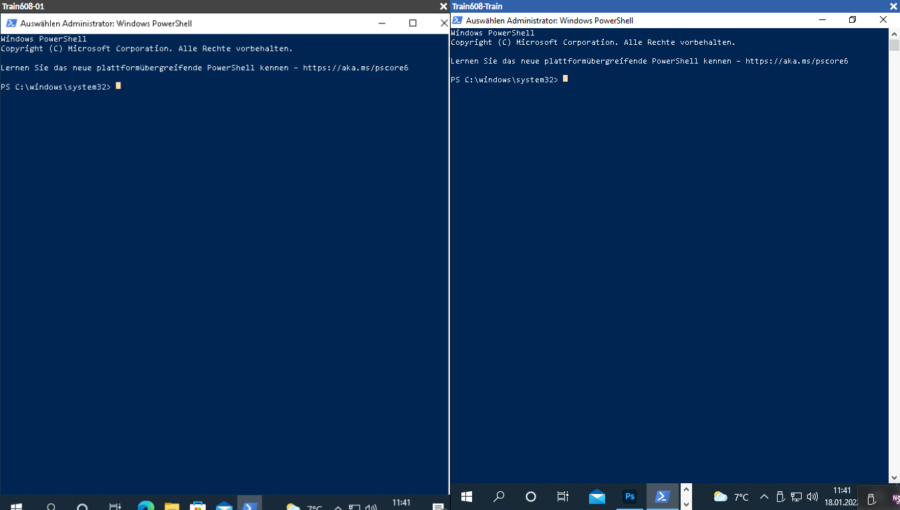Image resolution: width=900 pixels, height=510 pixels.
Task: Click safely-remove USB tray icon in Train608-Train
Action: pos(780,497)
